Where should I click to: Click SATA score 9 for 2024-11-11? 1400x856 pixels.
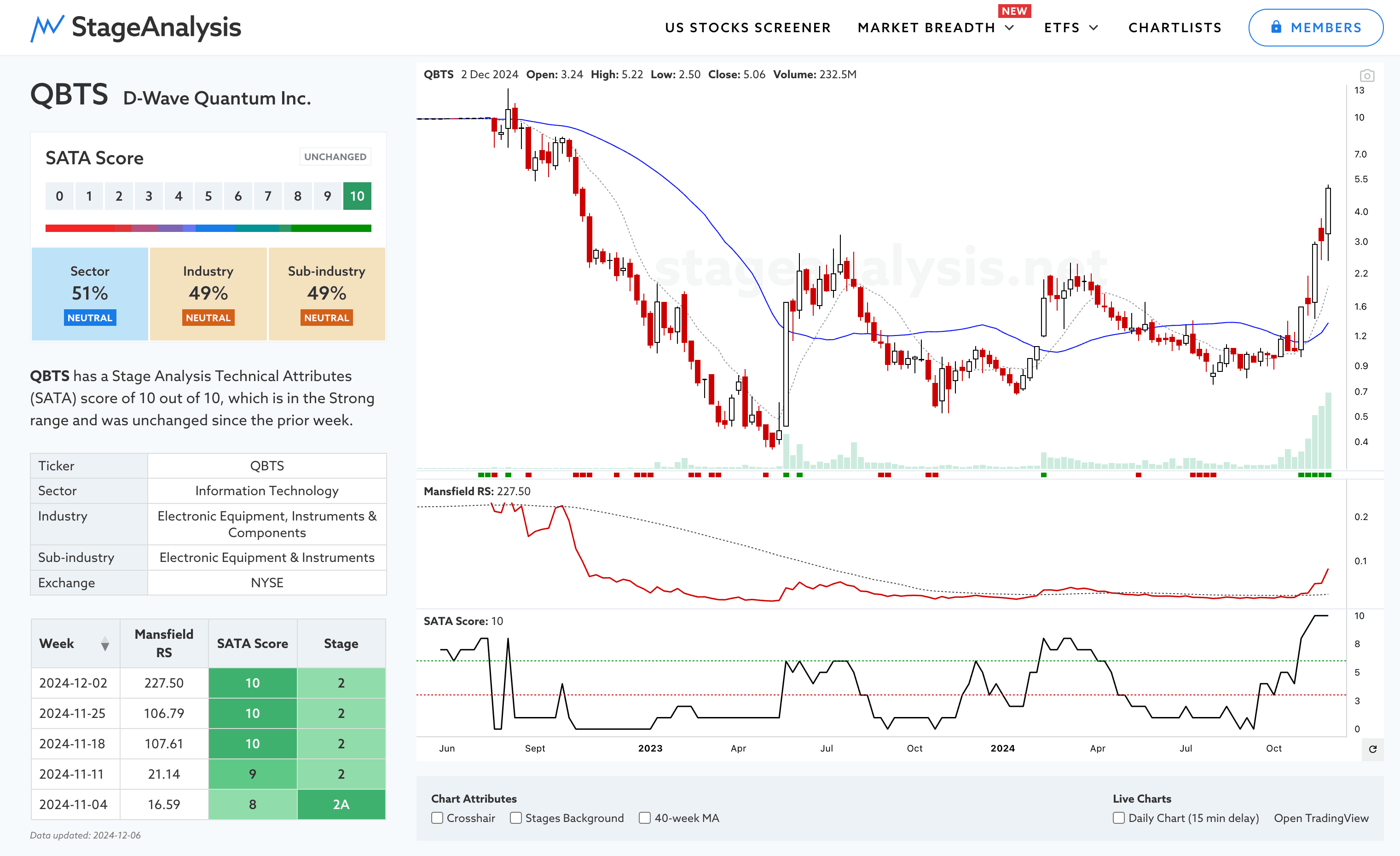pyautogui.click(x=252, y=774)
